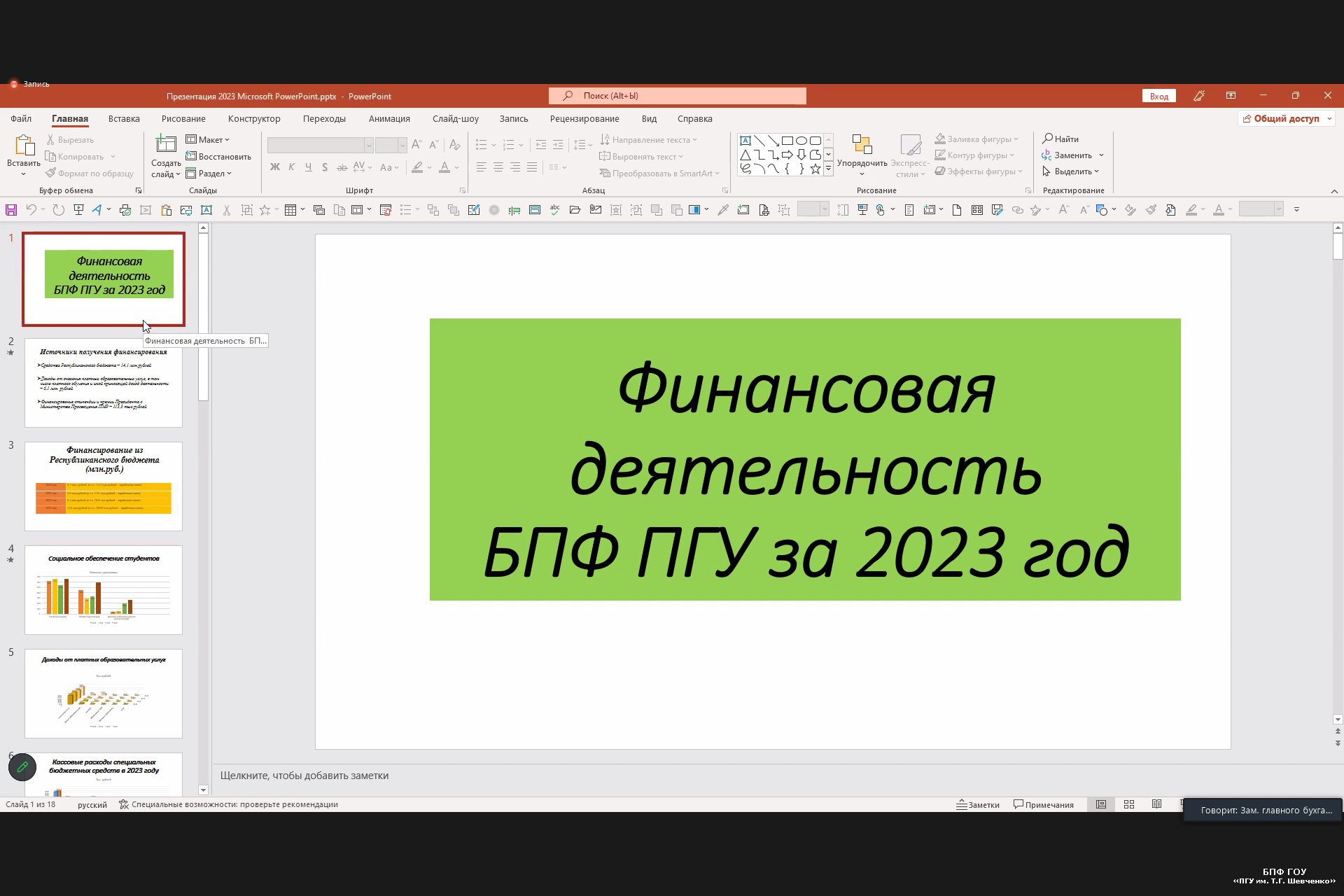The width and height of the screenshot is (1344, 896).
Task: Toggle Заметки notes pane in status bar
Action: pos(978,804)
